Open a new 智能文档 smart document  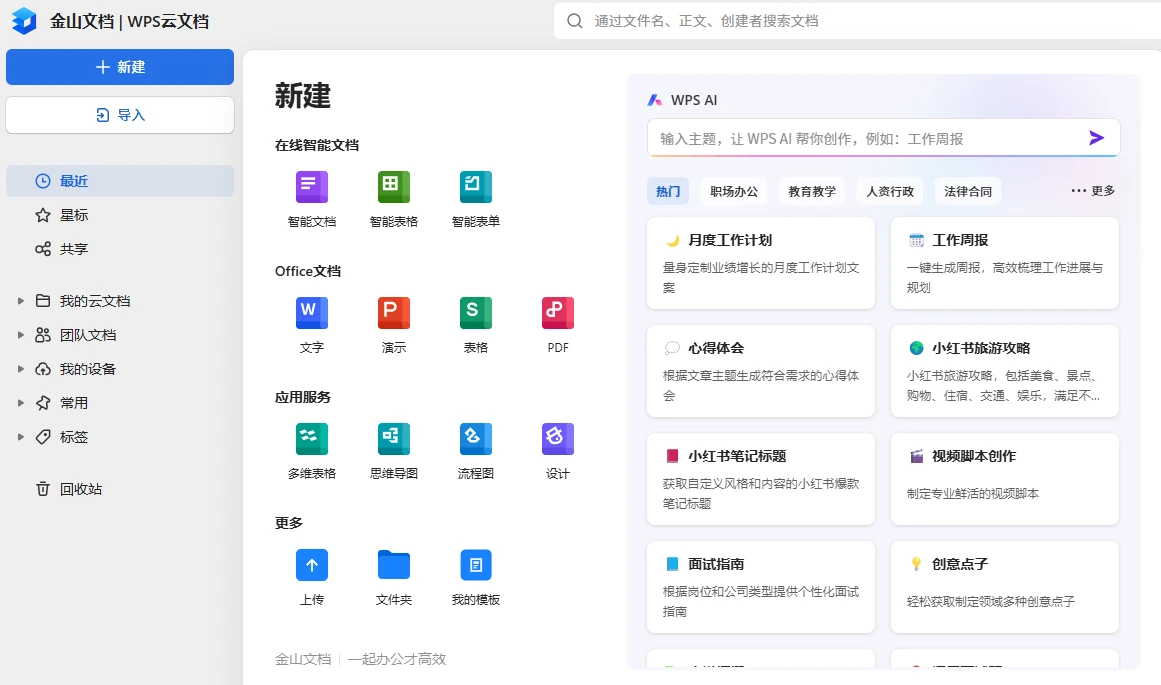[311, 188]
